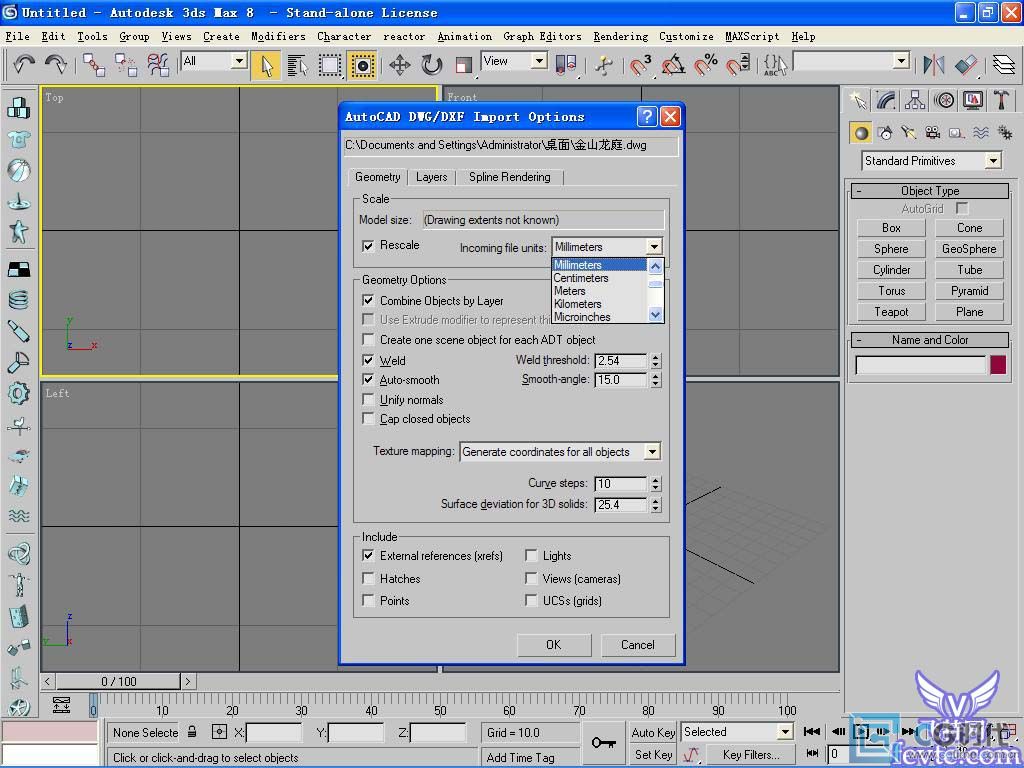
Task: Open the Modifiers menu
Action: (278, 37)
